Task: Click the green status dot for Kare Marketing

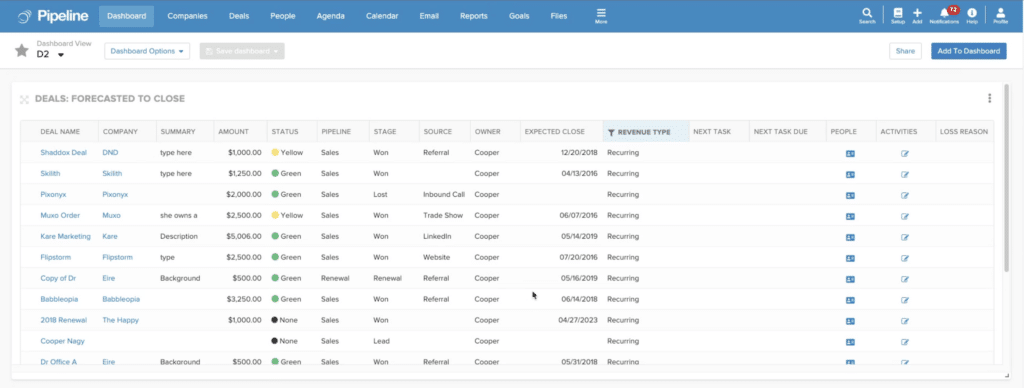Action: point(275,236)
